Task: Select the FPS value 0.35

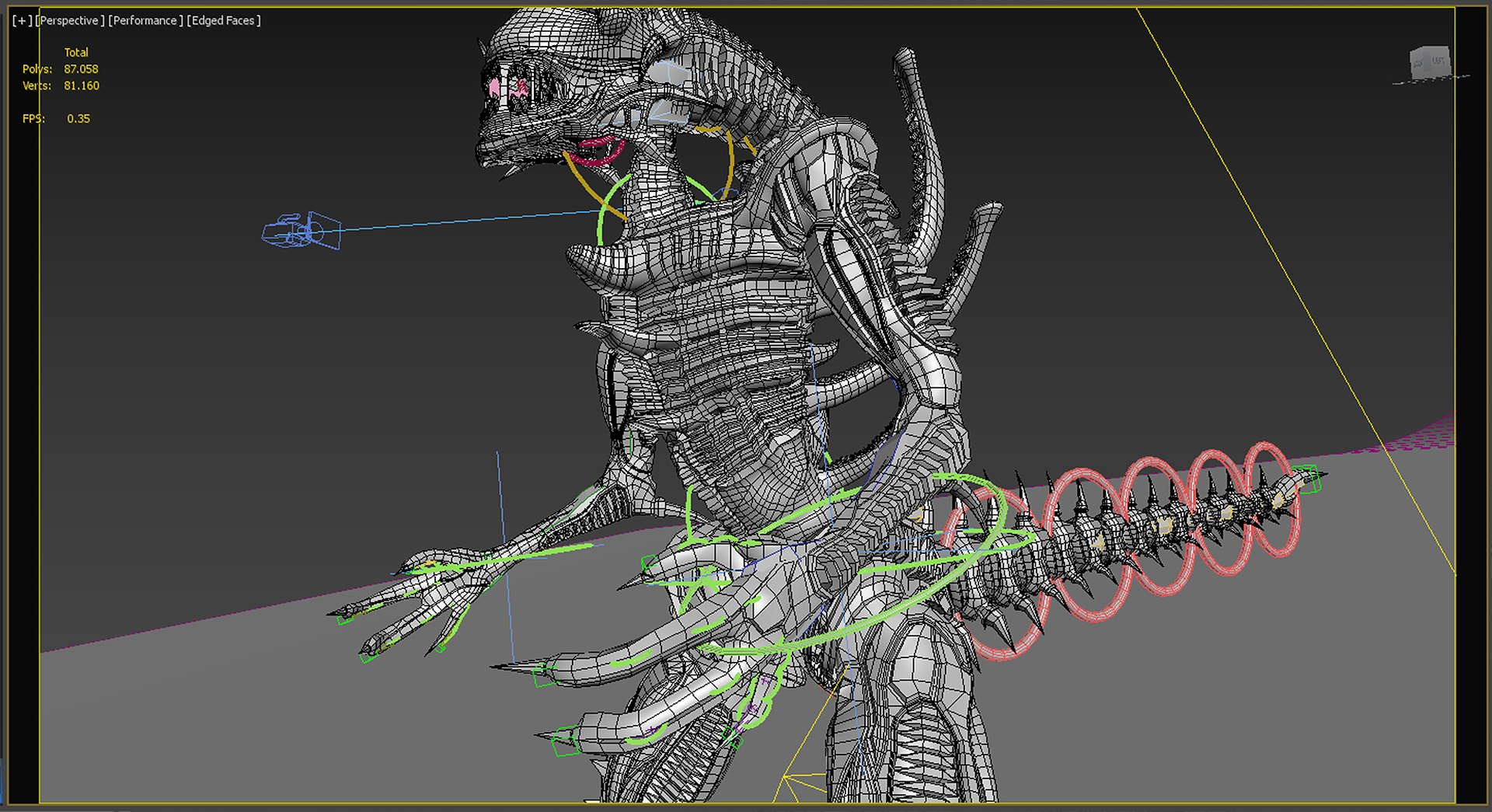Action: tap(78, 119)
